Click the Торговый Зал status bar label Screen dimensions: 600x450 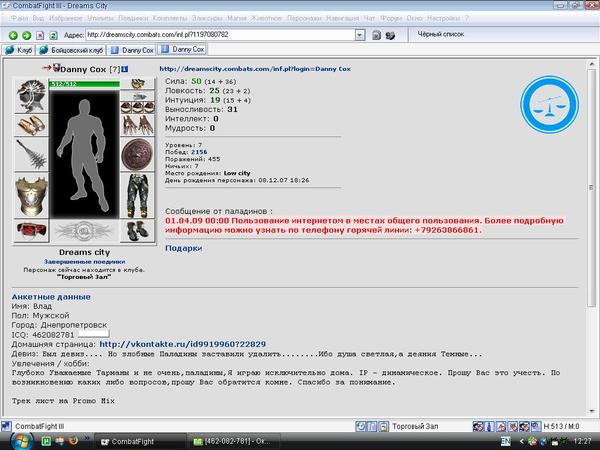415,426
